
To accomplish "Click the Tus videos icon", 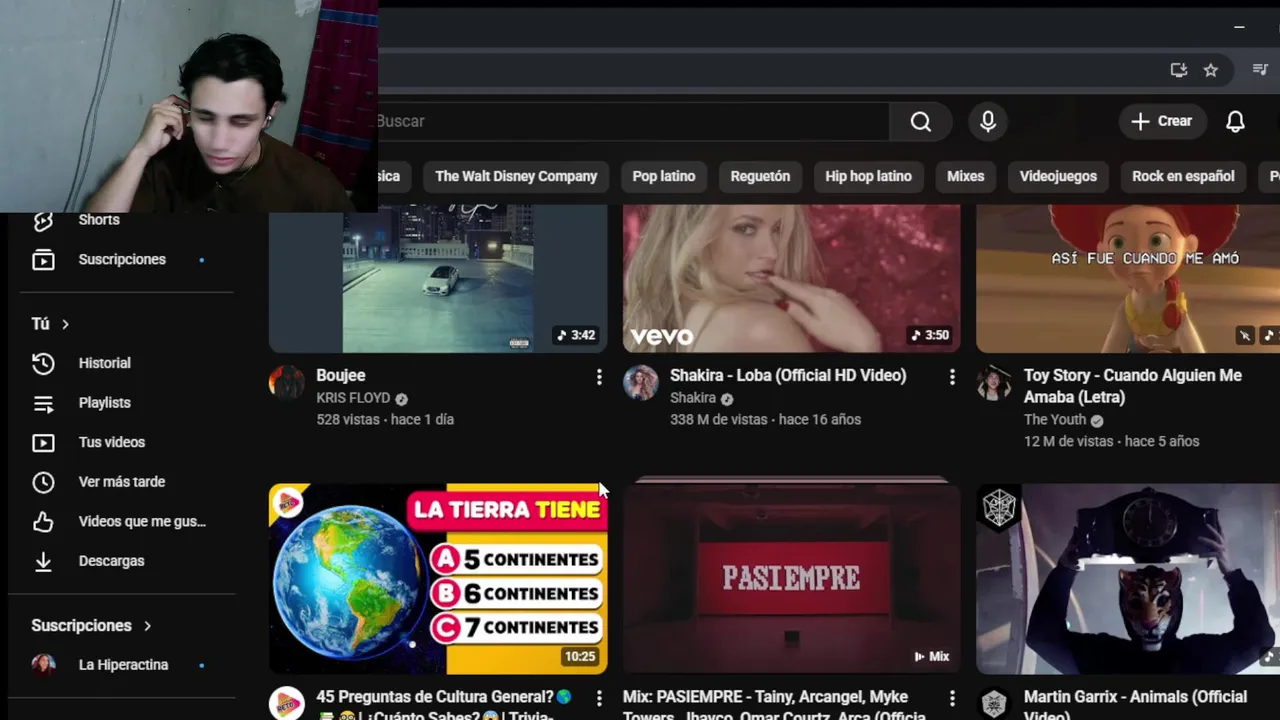I will tap(43, 442).
